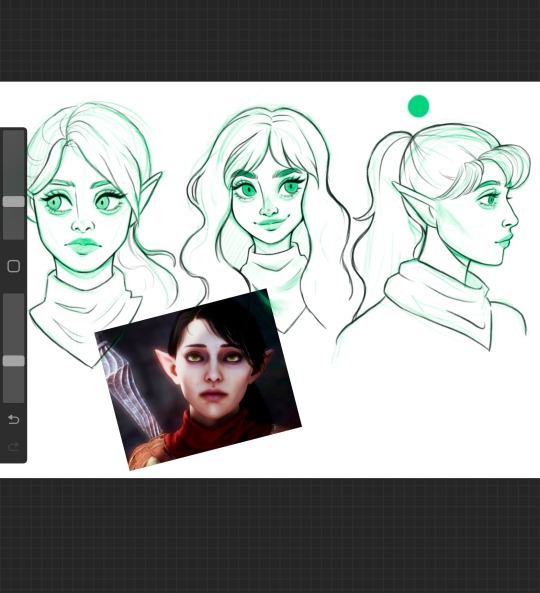Click the brush size slider handle

(x=14, y=201)
